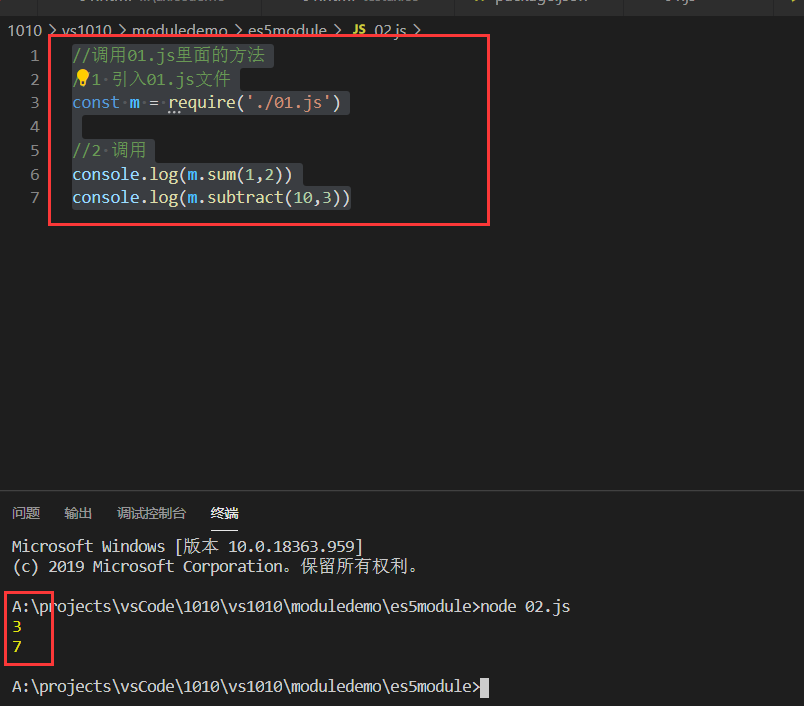Viewport: 804px width, 706px height.
Task: Click breadcrumb file 02.js
Action: tap(390, 31)
